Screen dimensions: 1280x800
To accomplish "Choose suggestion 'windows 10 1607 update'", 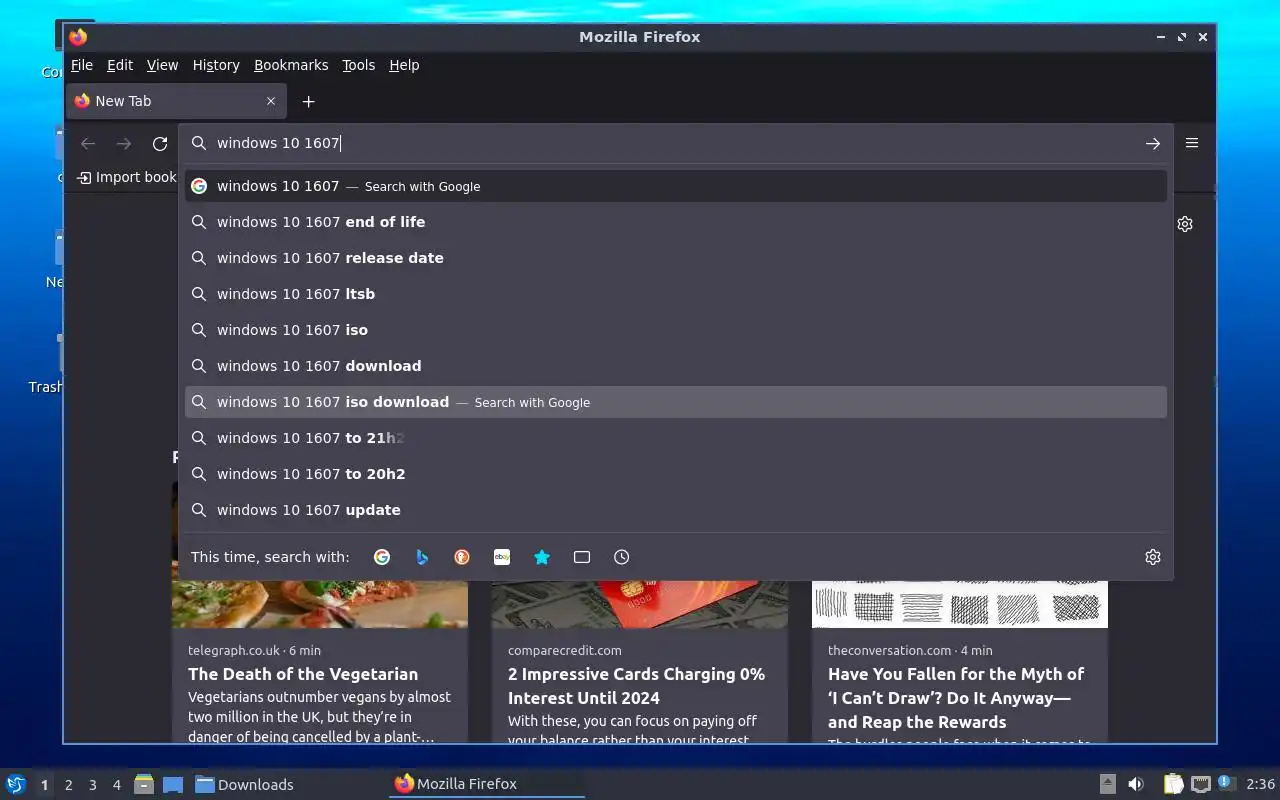I will click(676, 510).
